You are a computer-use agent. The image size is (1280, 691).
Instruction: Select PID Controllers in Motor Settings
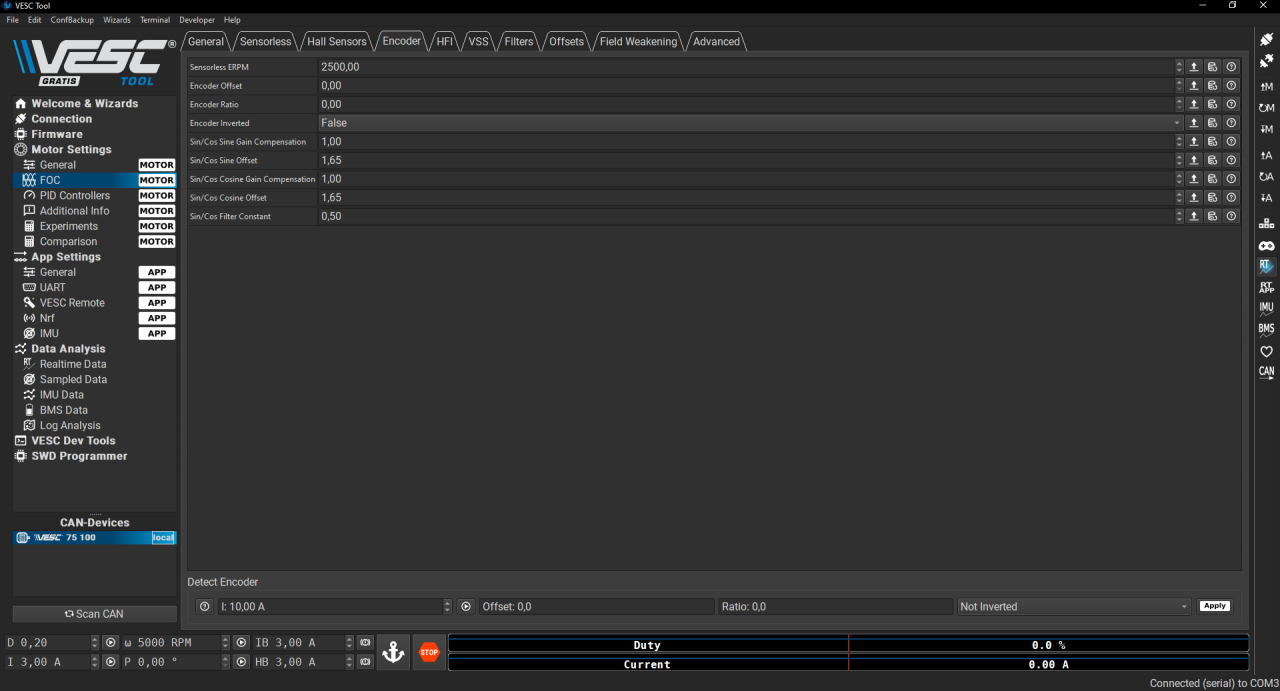click(75, 196)
